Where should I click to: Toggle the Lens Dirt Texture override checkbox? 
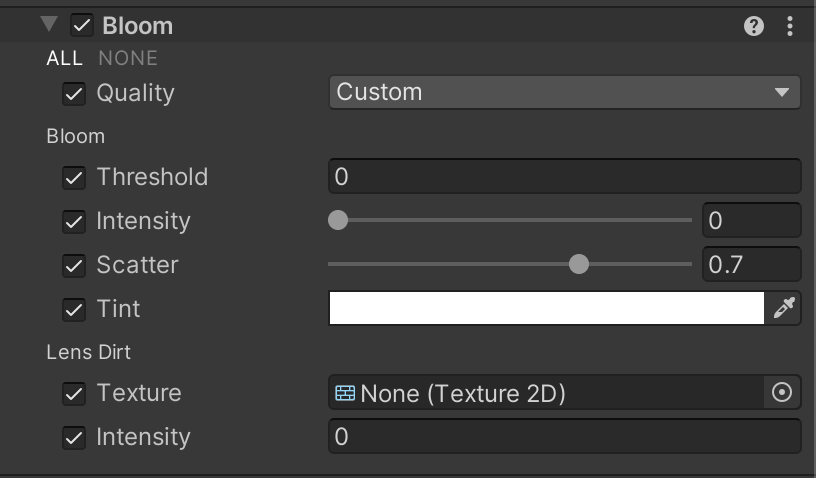pyautogui.click(x=74, y=394)
